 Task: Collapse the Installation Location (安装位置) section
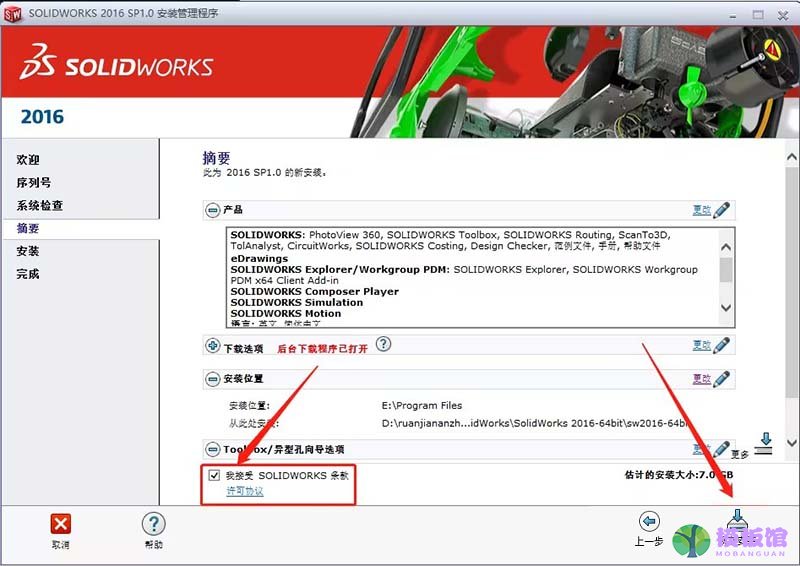(212, 379)
